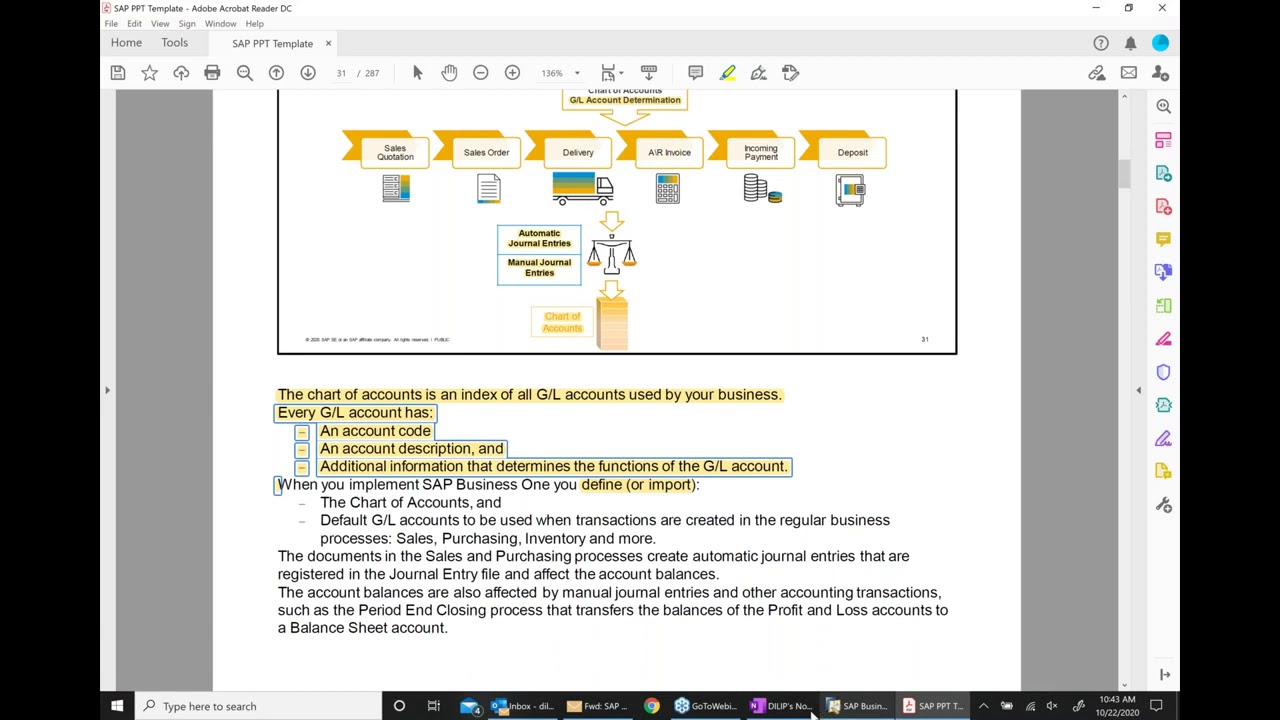Switch to SAP Business One in taskbar
The image size is (1280, 720).
[x=857, y=706]
